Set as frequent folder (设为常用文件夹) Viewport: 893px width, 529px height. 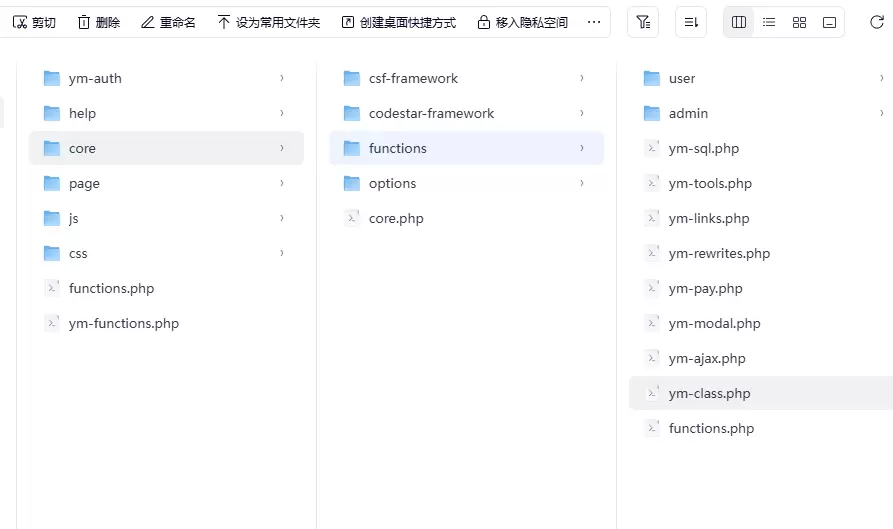[x=269, y=22]
